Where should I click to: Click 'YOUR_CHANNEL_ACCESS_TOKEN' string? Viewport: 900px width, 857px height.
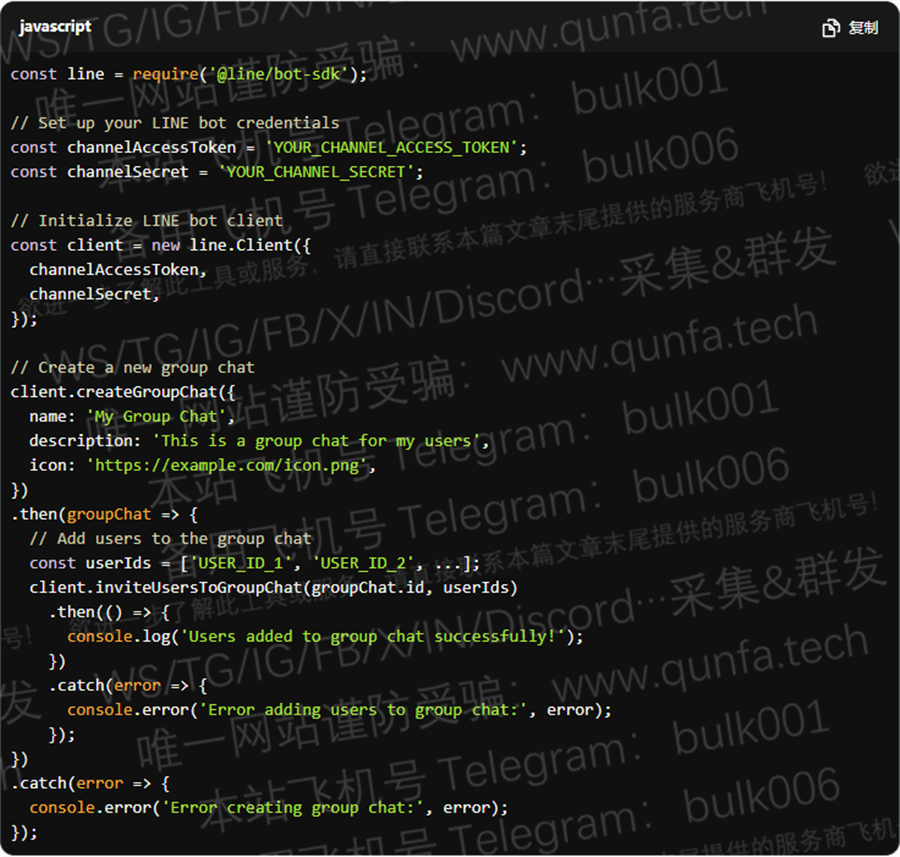391,148
